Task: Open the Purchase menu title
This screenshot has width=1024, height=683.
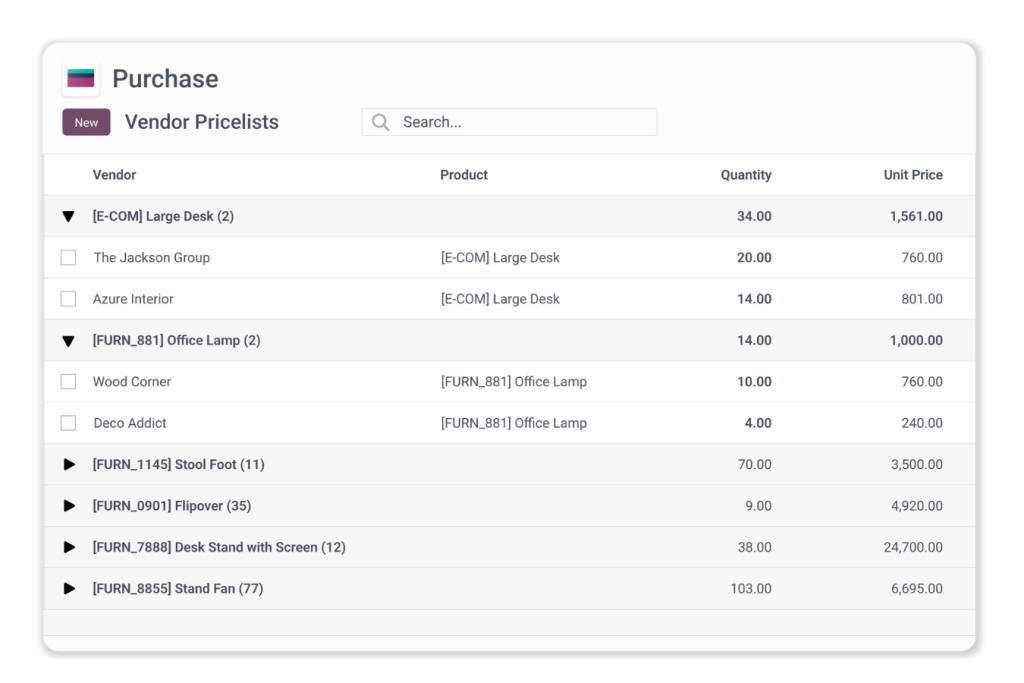Action: 165,78
